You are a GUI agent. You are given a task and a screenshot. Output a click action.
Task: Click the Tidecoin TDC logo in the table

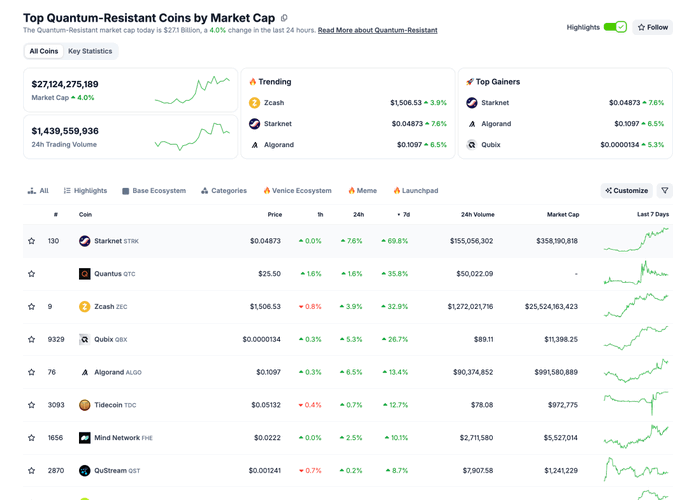click(85, 405)
